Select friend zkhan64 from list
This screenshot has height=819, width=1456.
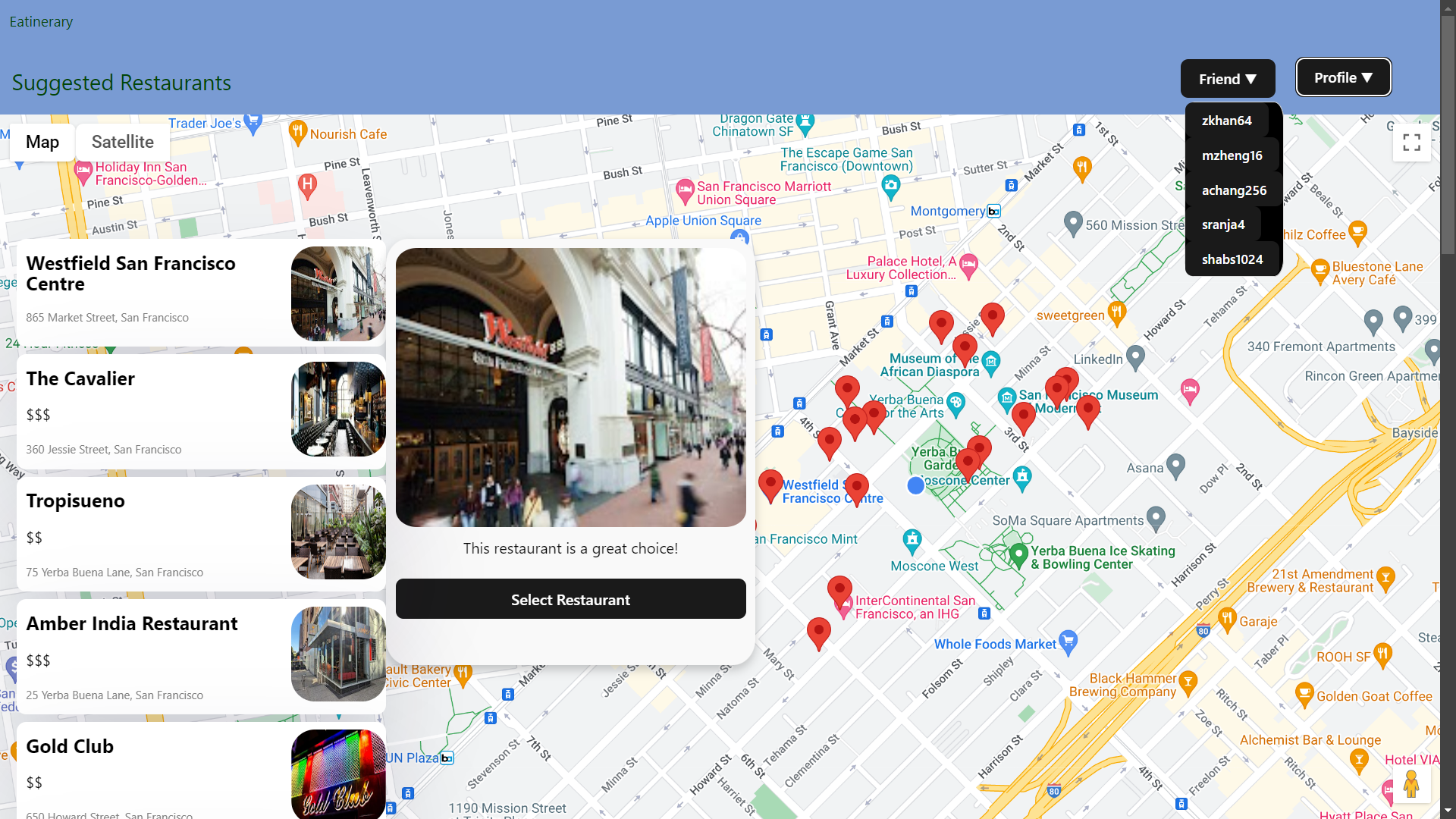(x=1226, y=121)
